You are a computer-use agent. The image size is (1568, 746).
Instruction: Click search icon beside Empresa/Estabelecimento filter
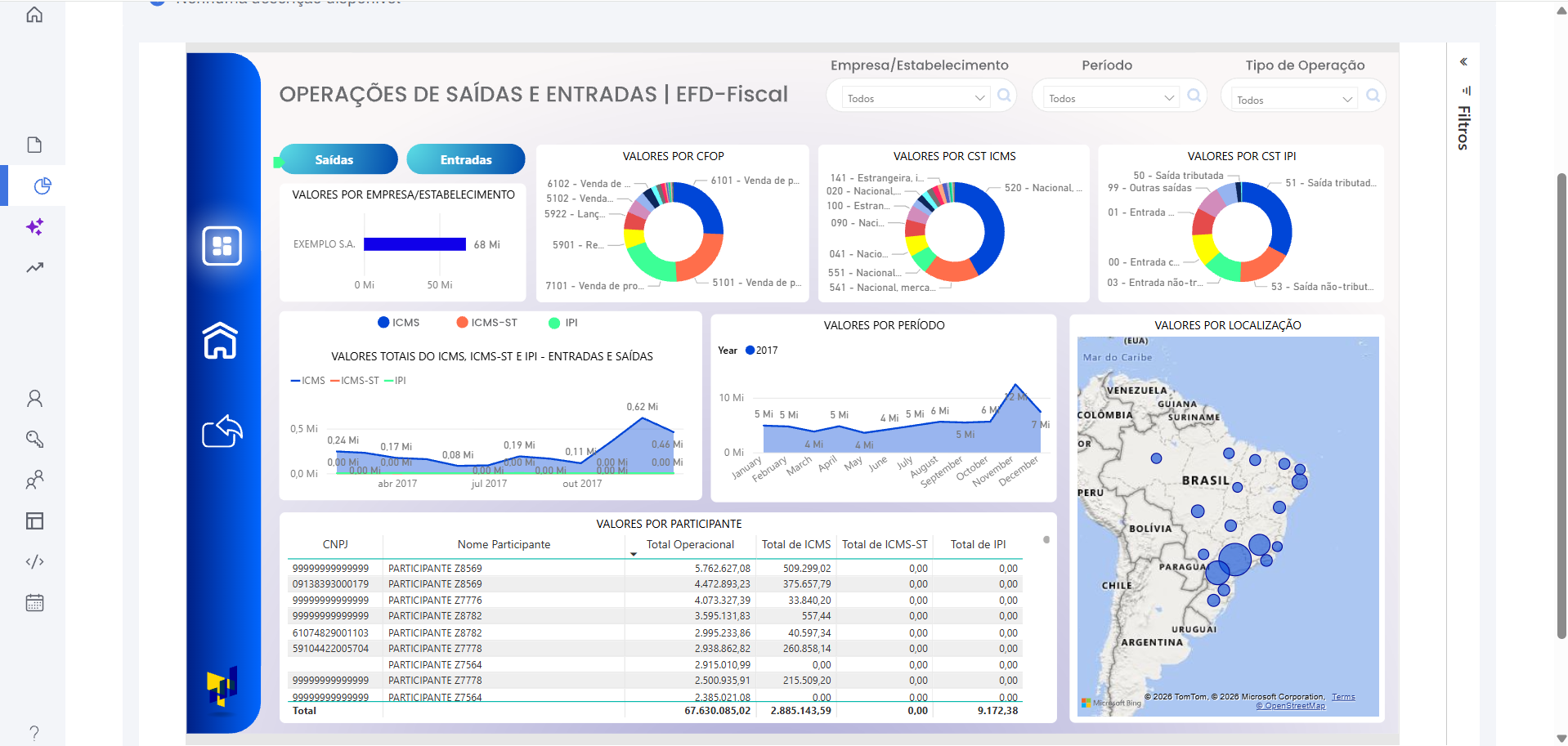point(1004,96)
